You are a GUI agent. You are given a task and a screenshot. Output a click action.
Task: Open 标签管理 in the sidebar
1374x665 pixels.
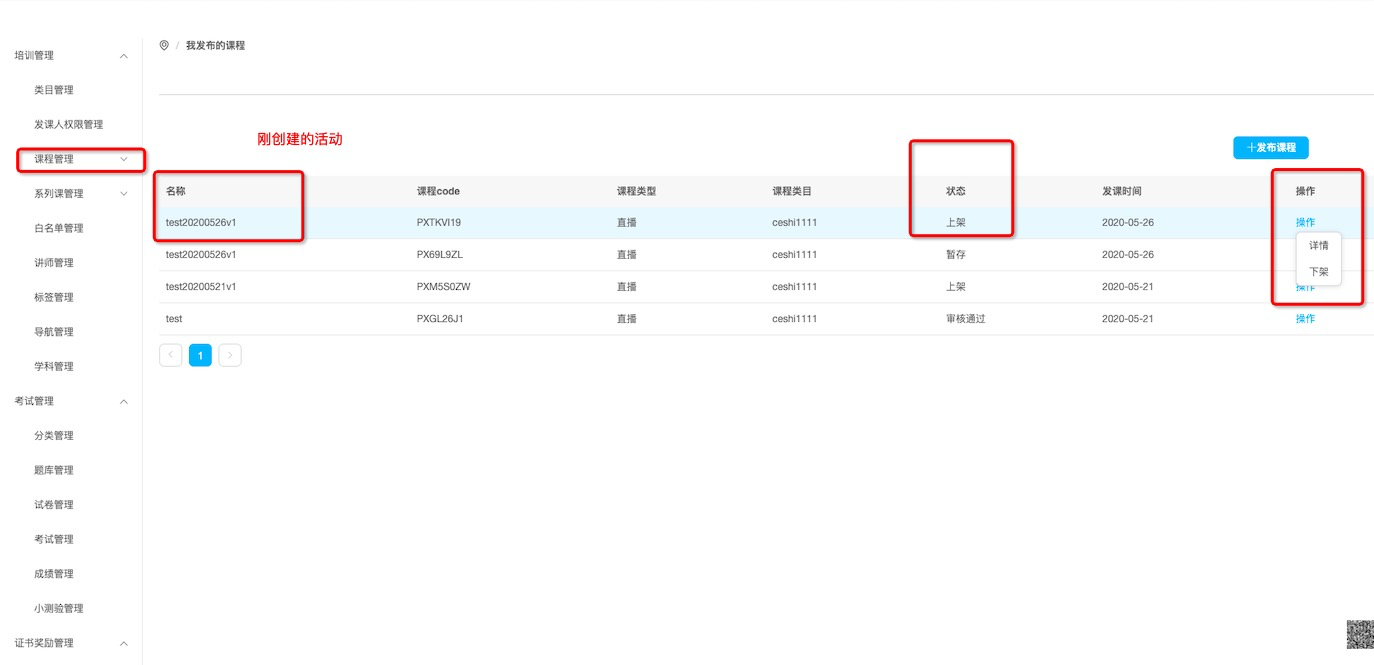pos(54,297)
